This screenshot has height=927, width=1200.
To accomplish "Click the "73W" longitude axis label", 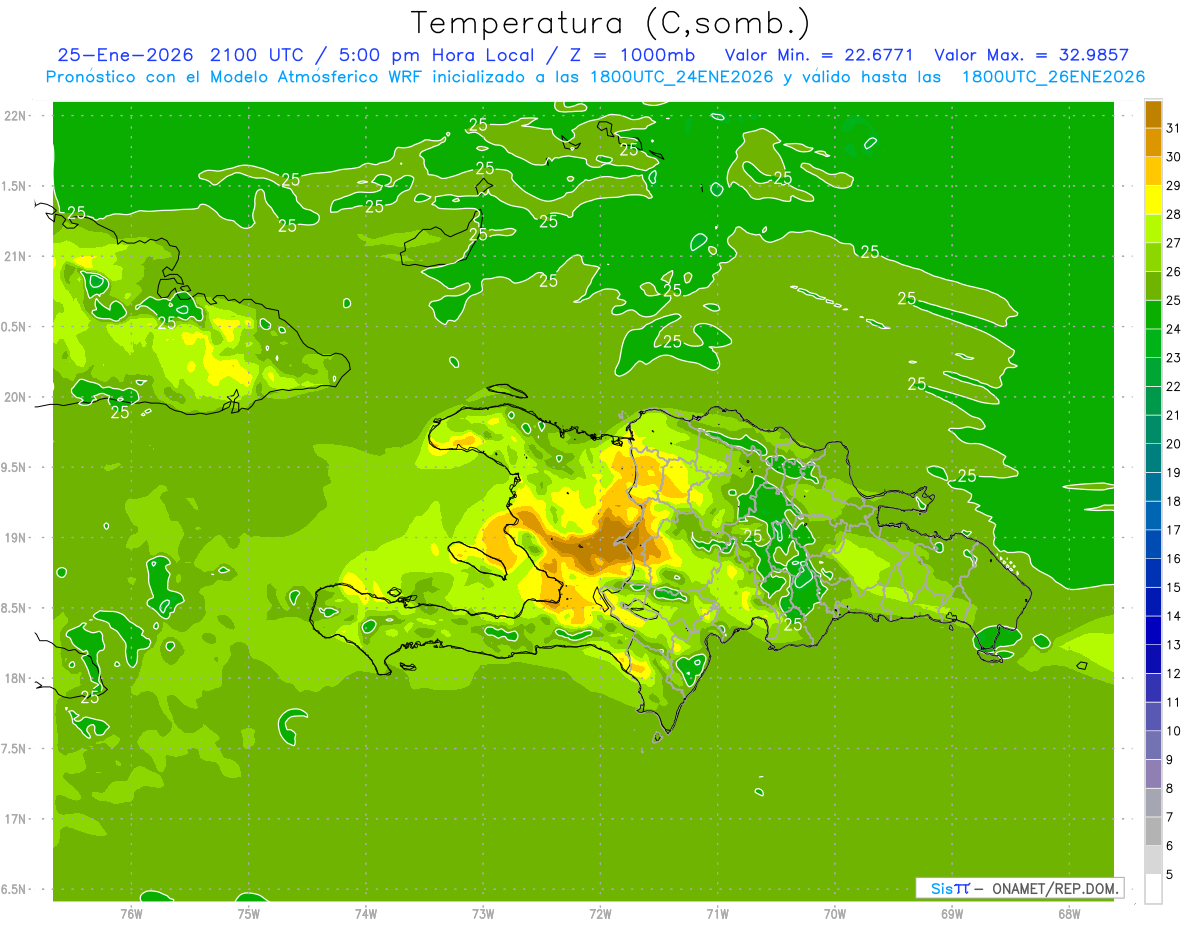I will 483,914.
